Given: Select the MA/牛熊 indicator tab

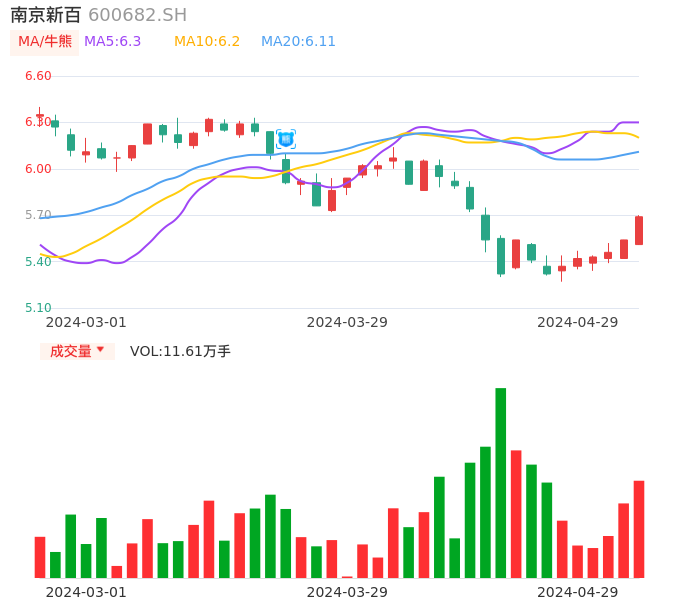Looking at the screenshot, I should tap(45, 42).
